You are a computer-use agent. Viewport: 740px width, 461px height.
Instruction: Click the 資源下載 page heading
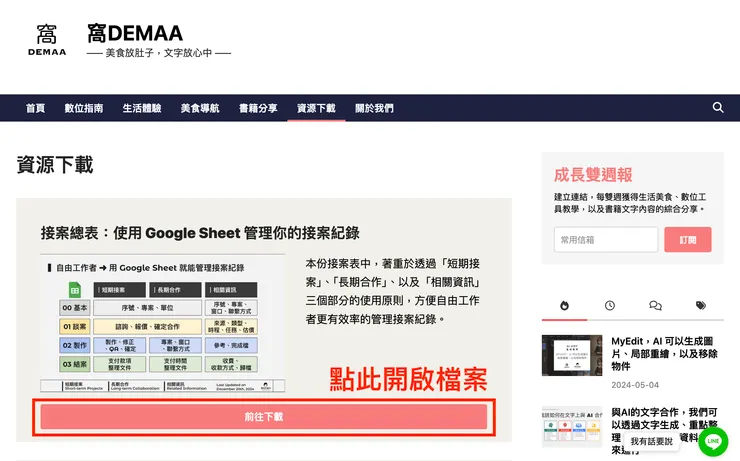tap(55, 165)
